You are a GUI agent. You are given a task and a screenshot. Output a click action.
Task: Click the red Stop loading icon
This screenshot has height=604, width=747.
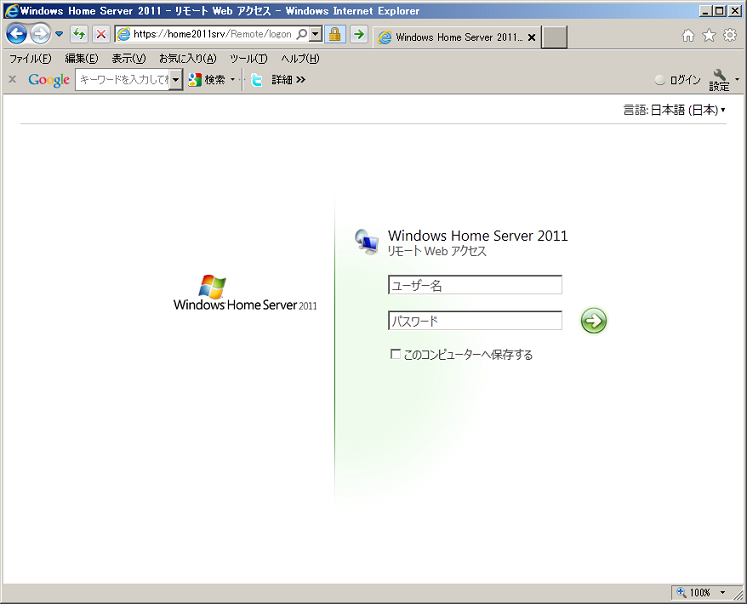101,34
